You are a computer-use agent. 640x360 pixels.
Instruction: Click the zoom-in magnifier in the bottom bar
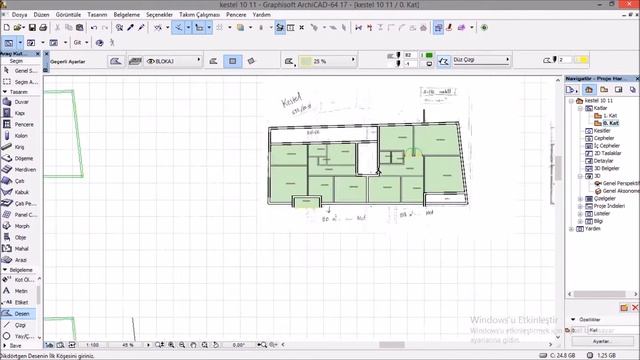(x=171, y=345)
